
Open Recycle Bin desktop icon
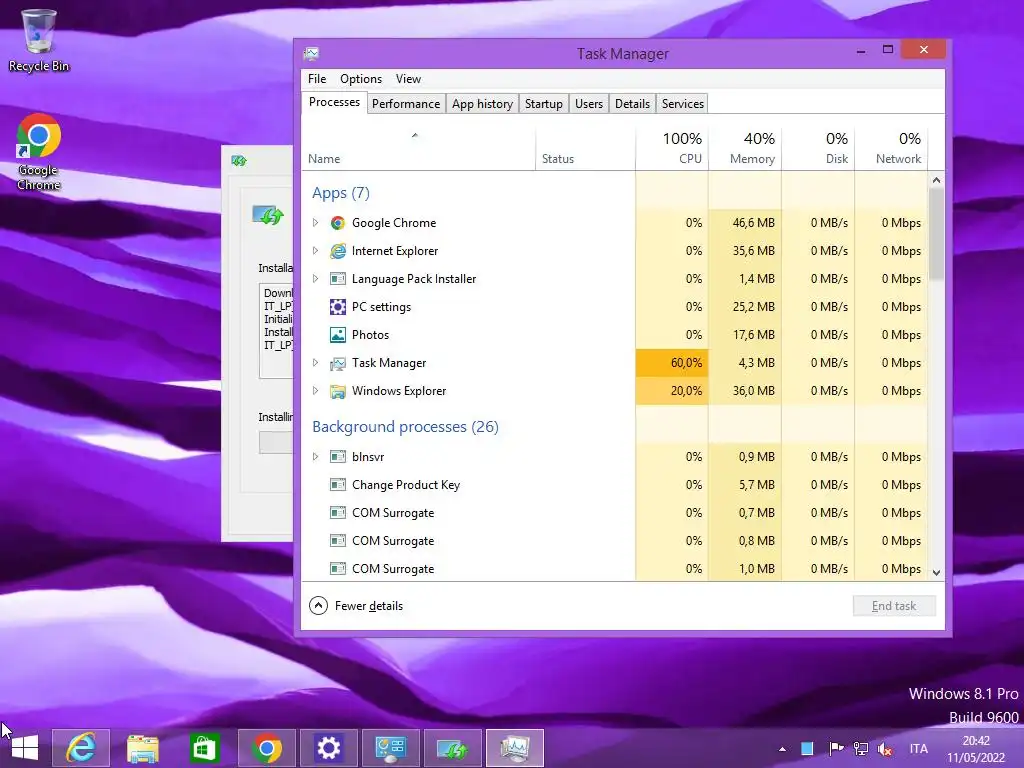click(39, 40)
